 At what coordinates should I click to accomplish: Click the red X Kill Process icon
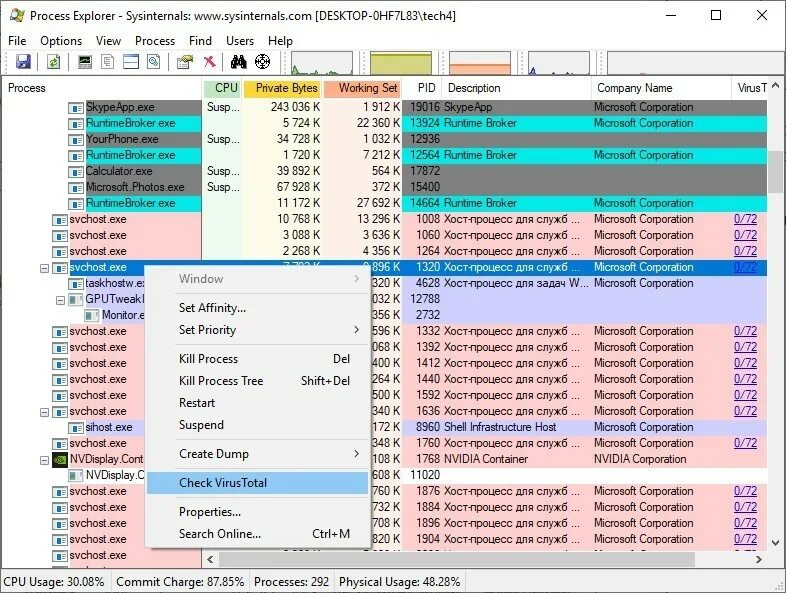(210, 62)
